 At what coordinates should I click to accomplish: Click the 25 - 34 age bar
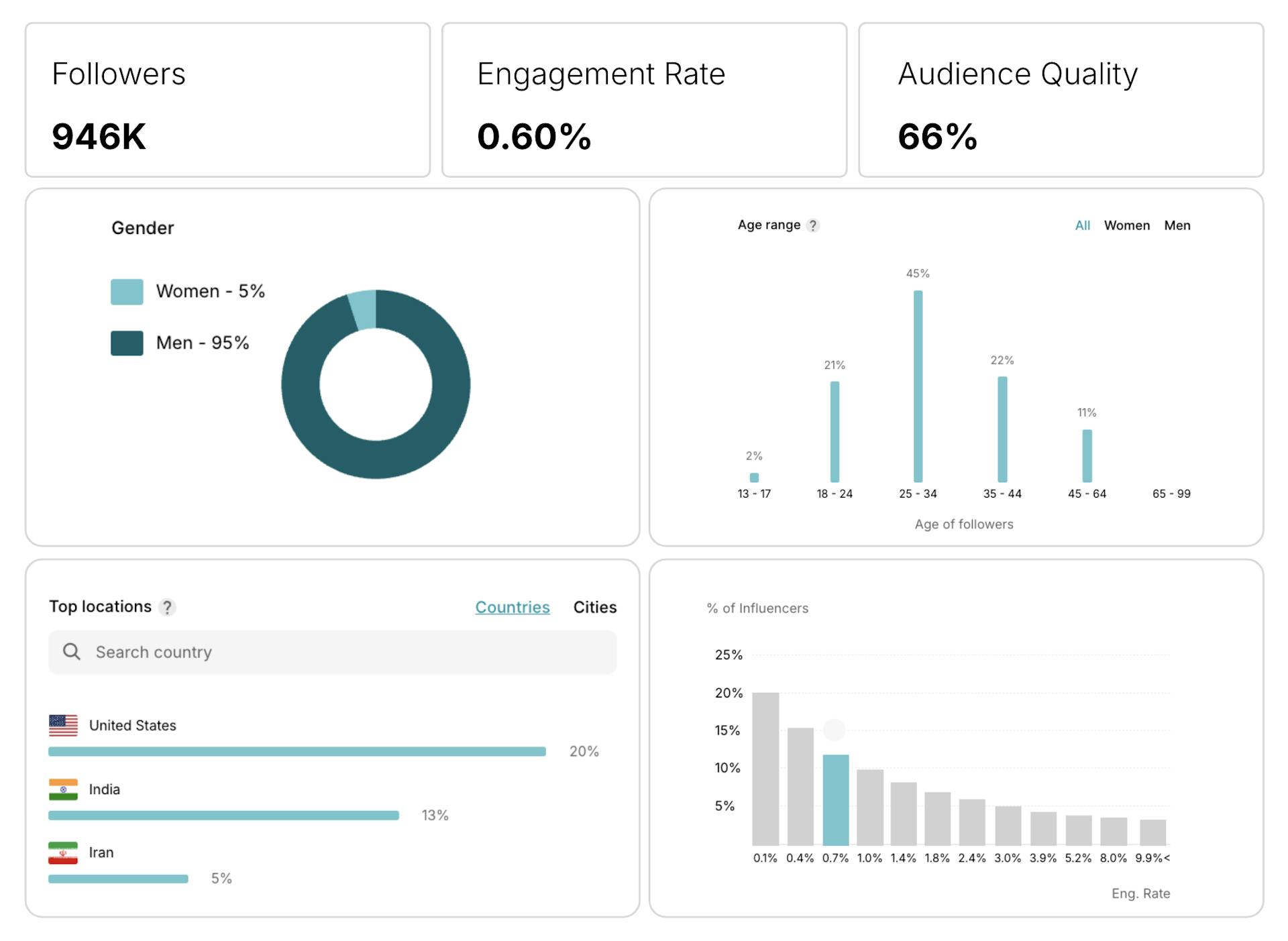[918, 386]
